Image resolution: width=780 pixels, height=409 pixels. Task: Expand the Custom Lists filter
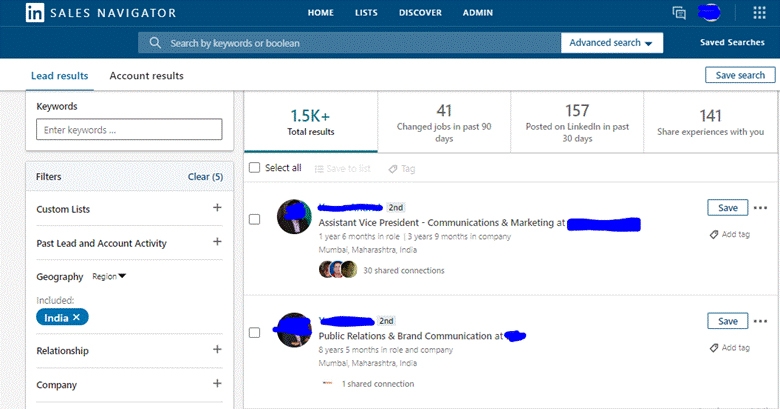[x=217, y=208]
